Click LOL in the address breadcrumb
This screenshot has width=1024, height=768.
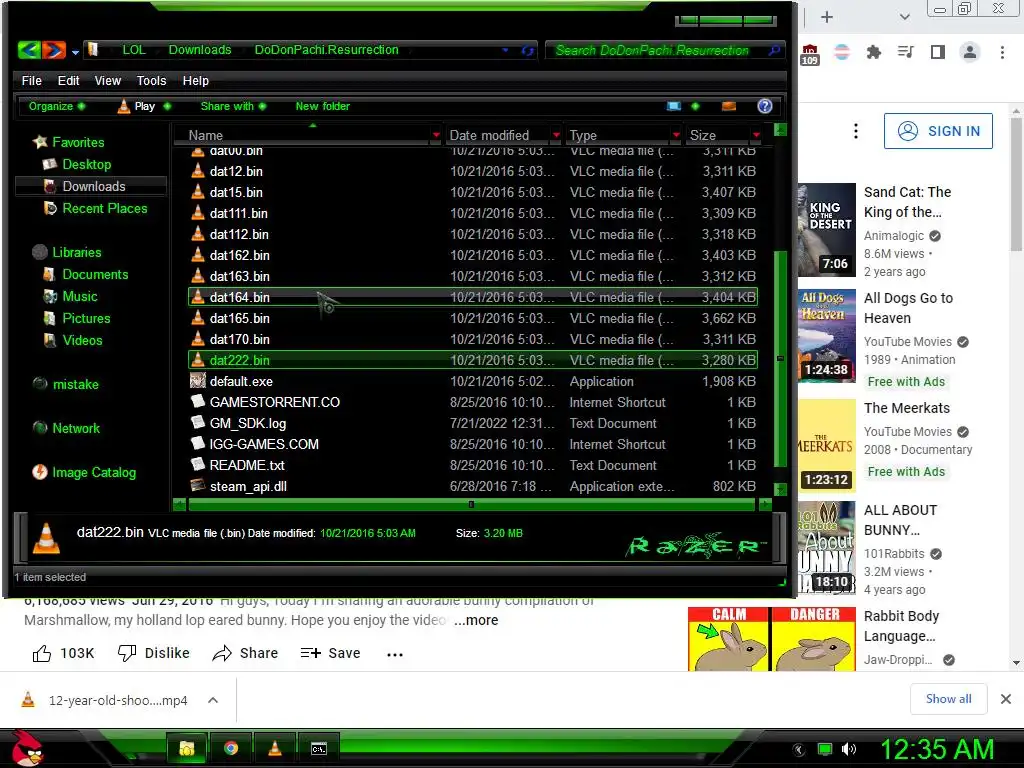[x=134, y=50]
